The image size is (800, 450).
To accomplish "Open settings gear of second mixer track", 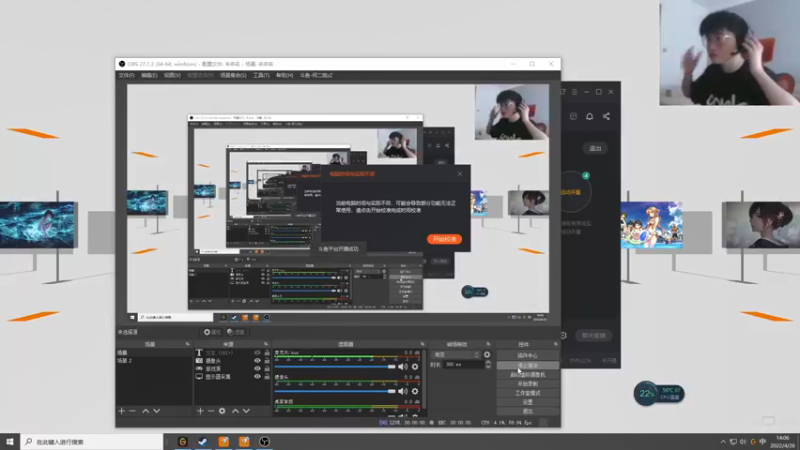I will (x=415, y=391).
